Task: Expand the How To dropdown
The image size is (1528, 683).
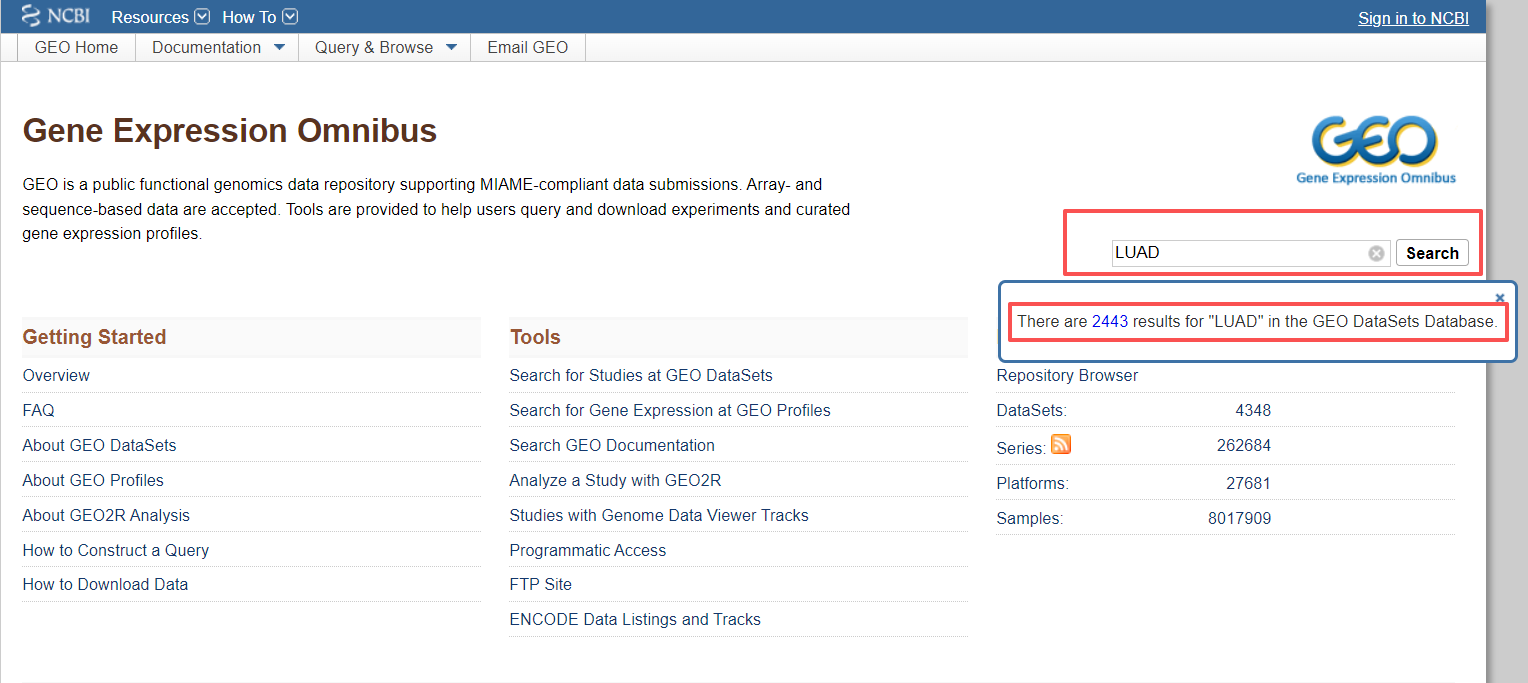Action: click(260, 17)
